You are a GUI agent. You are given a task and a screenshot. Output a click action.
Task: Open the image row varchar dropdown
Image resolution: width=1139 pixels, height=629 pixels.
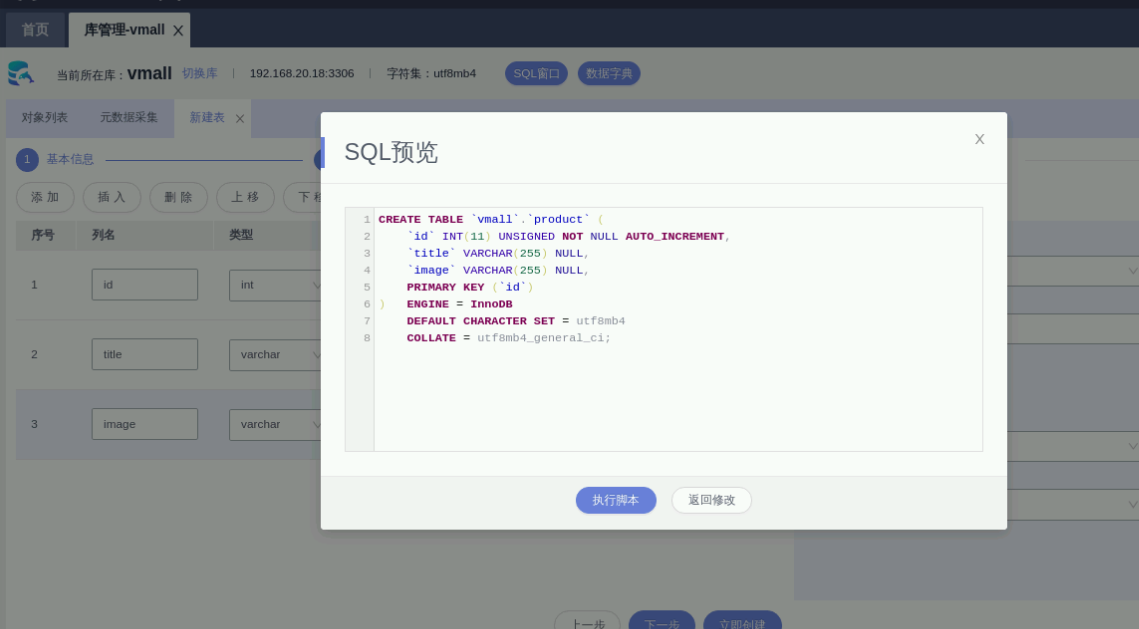pyautogui.click(x=275, y=424)
